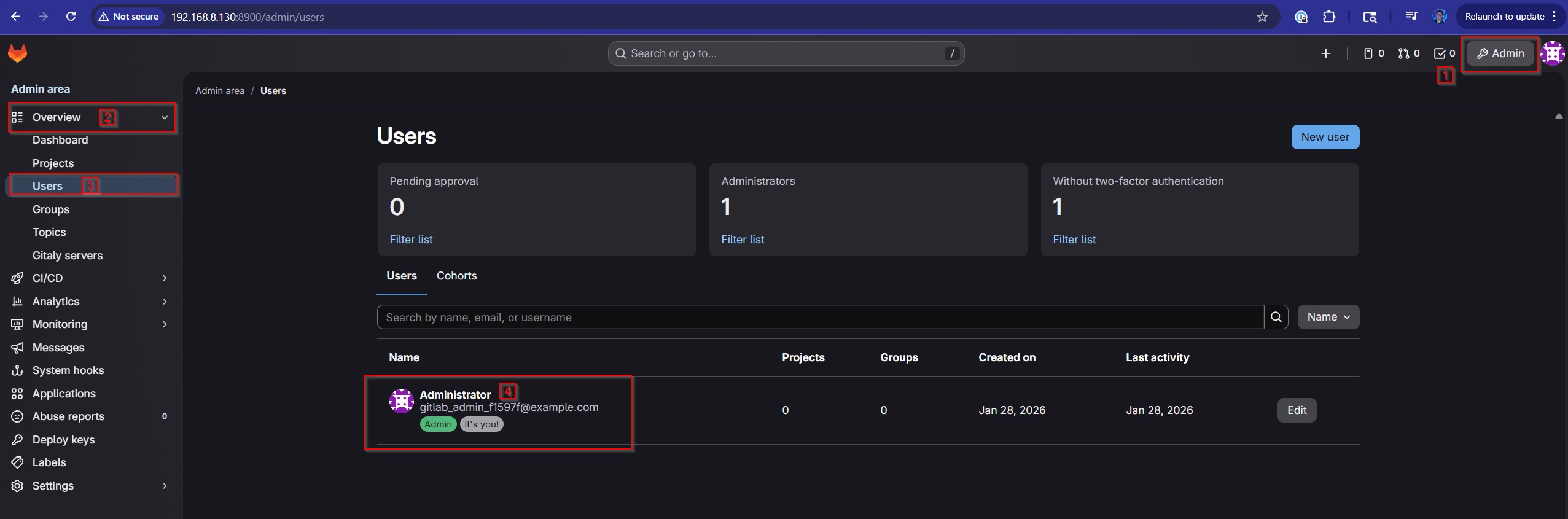View merge requests counter icon

(1409, 53)
